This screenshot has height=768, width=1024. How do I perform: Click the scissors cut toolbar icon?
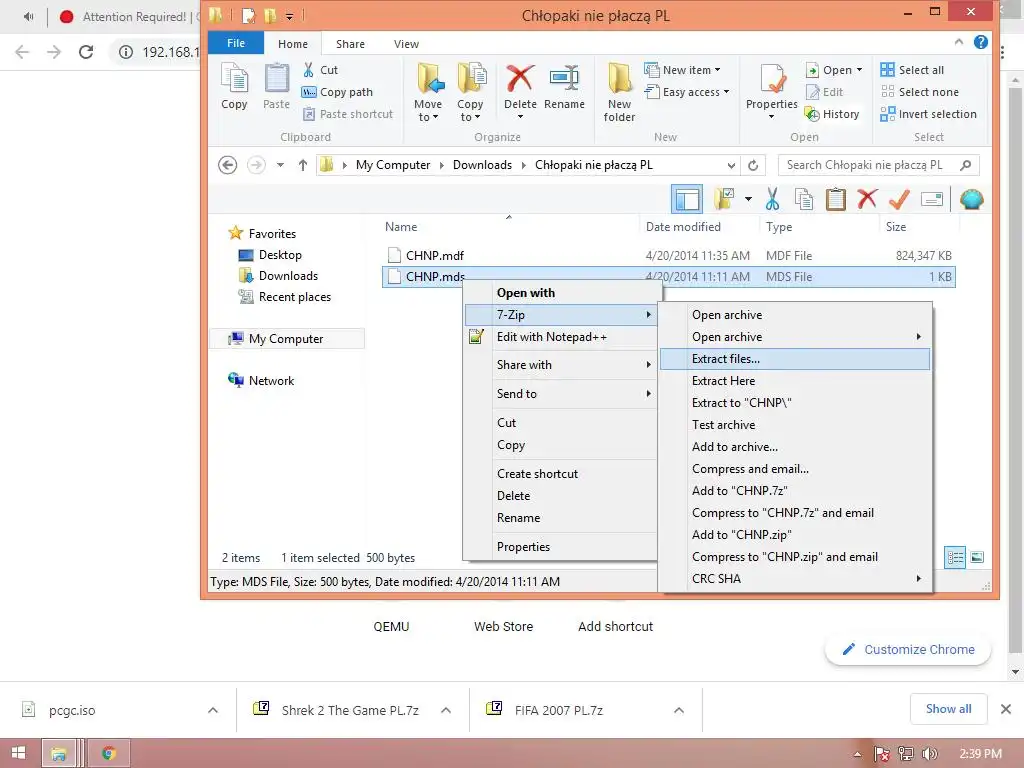(x=772, y=199)
